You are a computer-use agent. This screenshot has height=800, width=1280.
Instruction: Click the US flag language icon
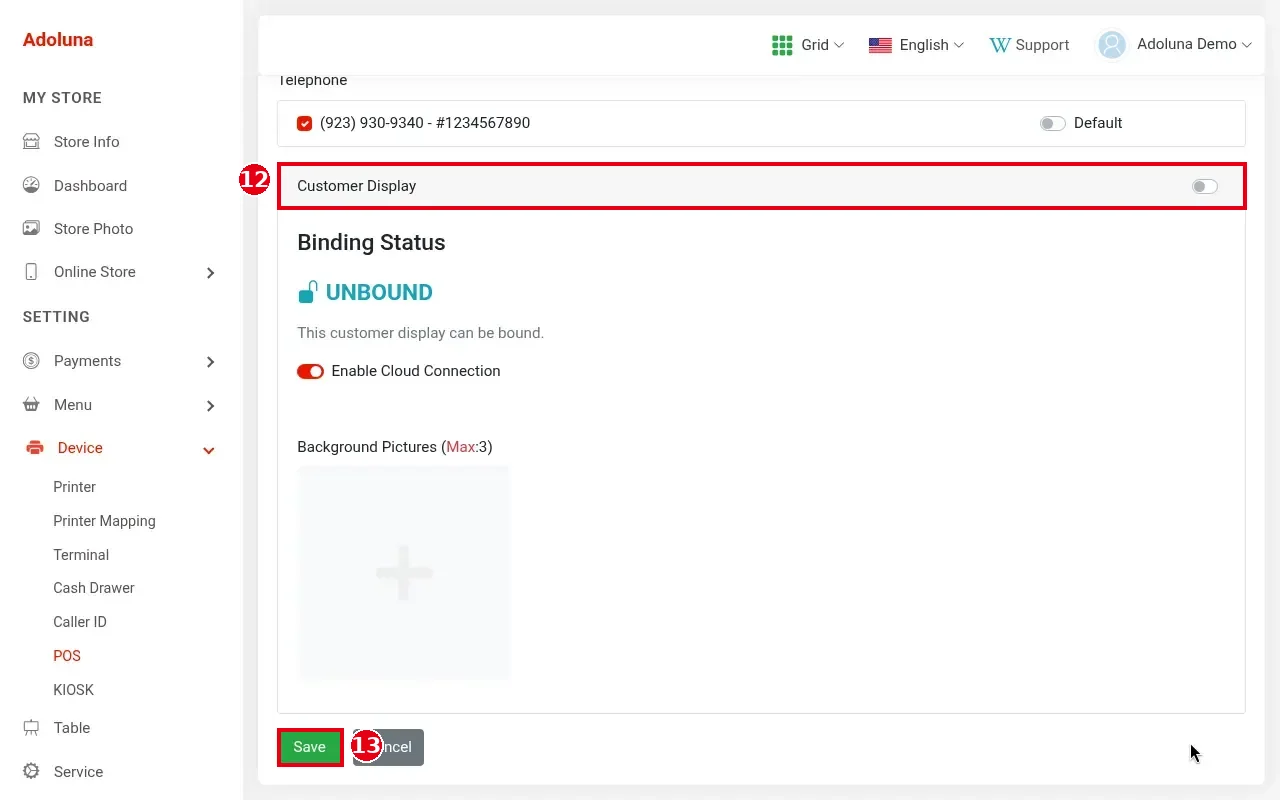pyautogui.click(x=880, y=45)
